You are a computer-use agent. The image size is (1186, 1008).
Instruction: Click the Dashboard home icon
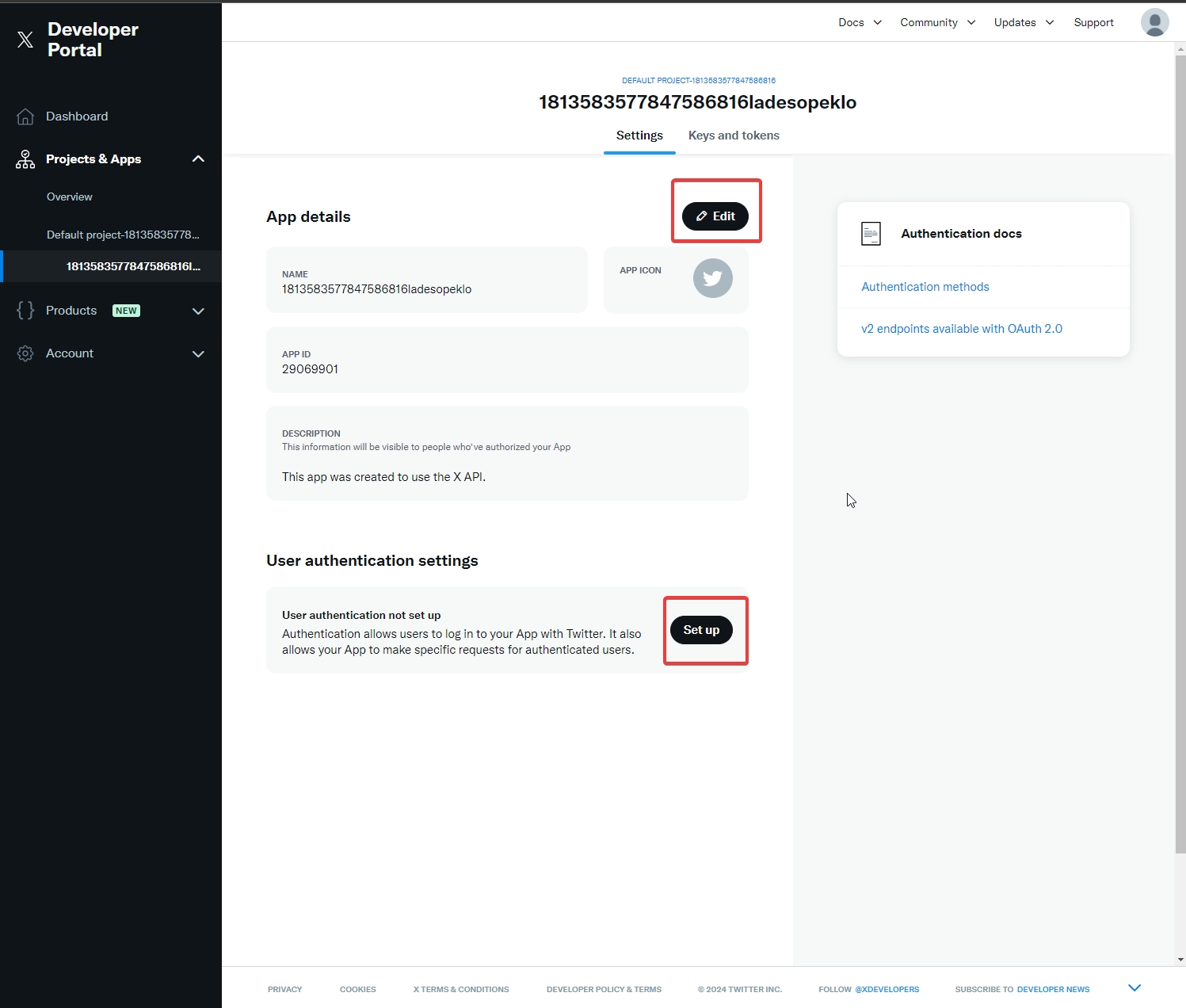[x=25, y=116]
